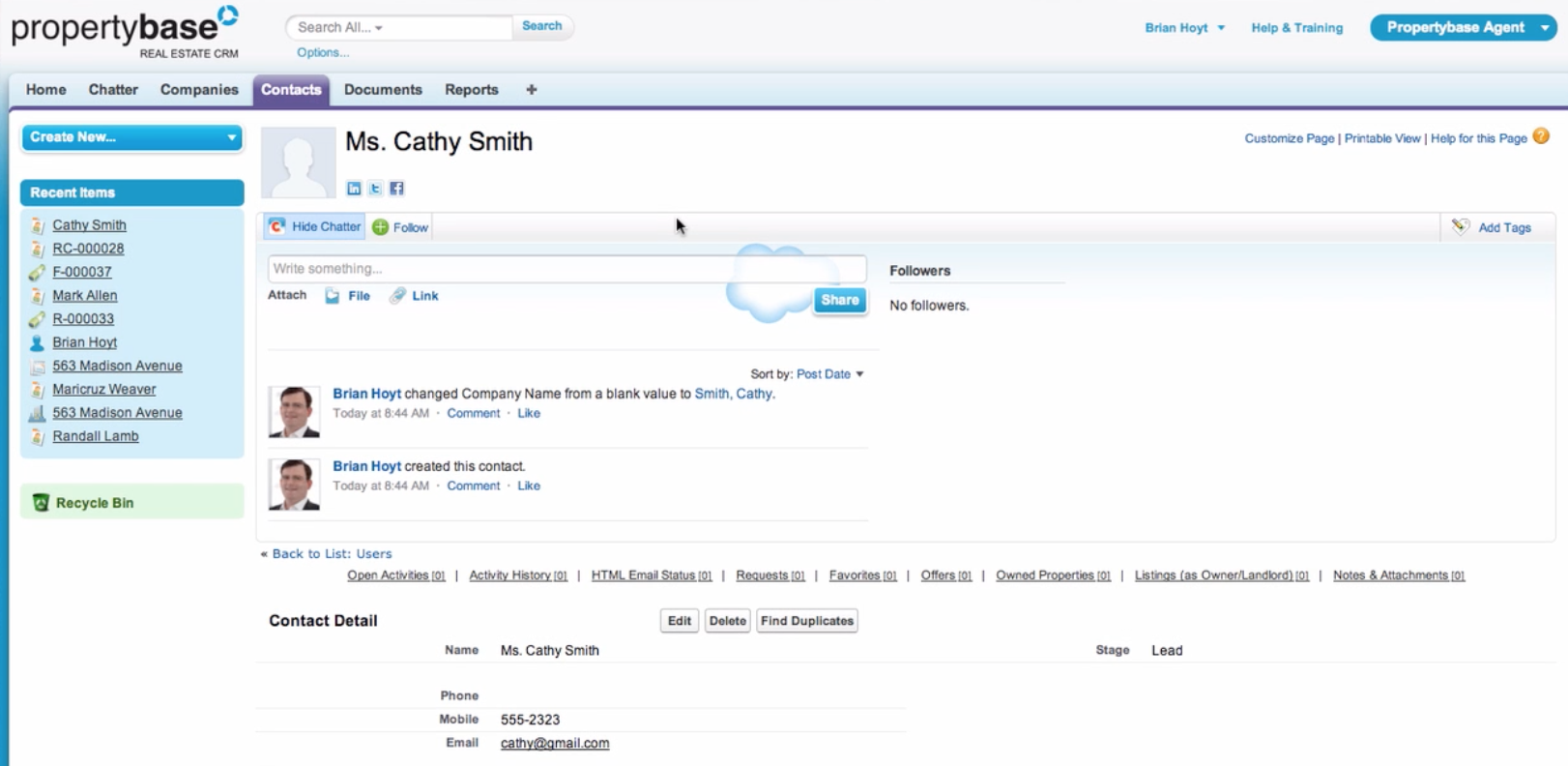Image resolution: width=1568 pixels, height=766 pixels.
Task: Open the Propertybase Agent app menu
Action: tap(1544, 28)
